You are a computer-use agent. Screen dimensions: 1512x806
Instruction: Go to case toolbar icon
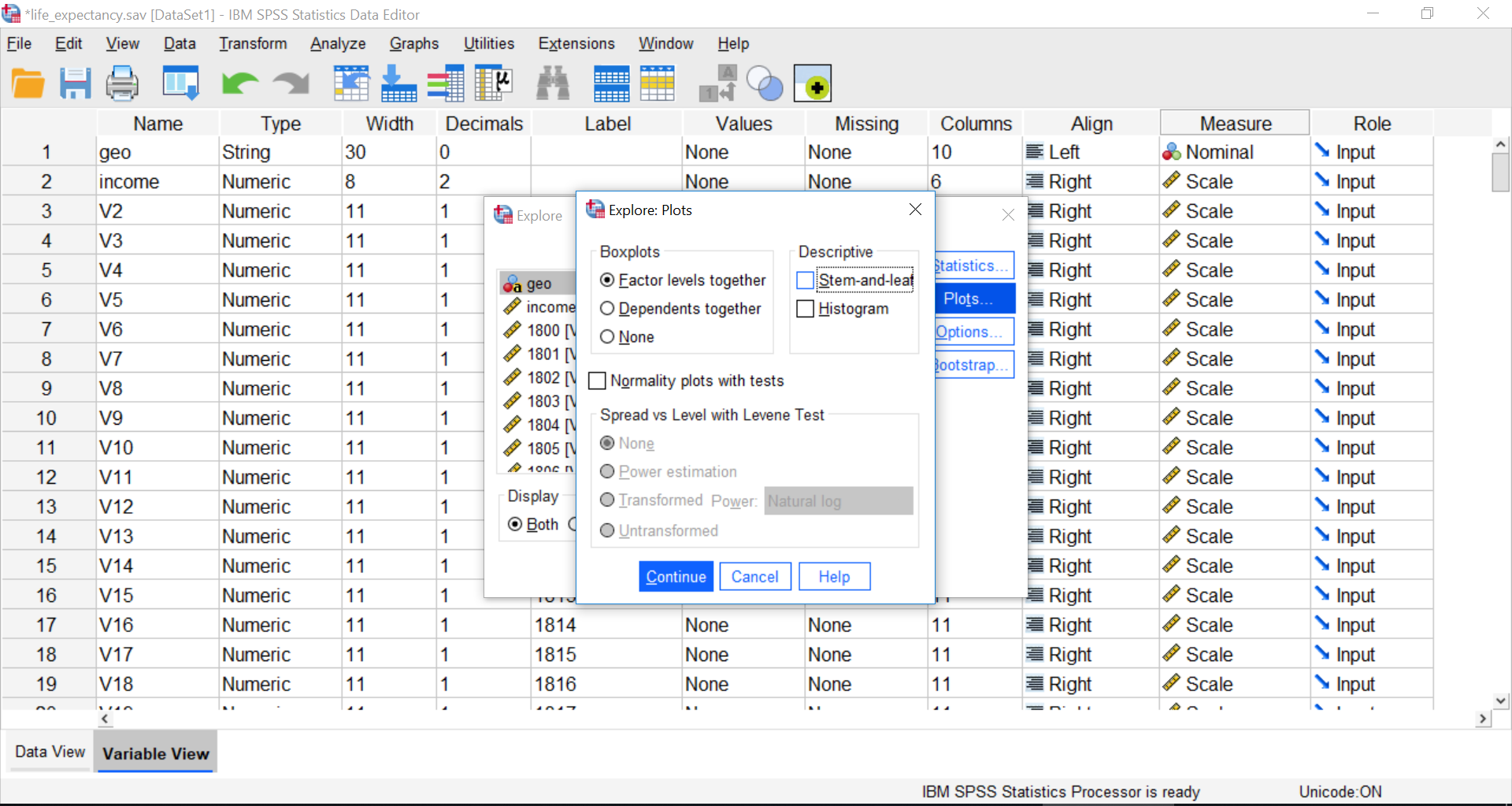351,84
